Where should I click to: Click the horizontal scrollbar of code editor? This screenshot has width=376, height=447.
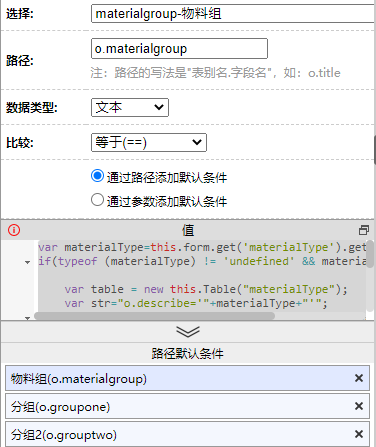pos(155,316)
